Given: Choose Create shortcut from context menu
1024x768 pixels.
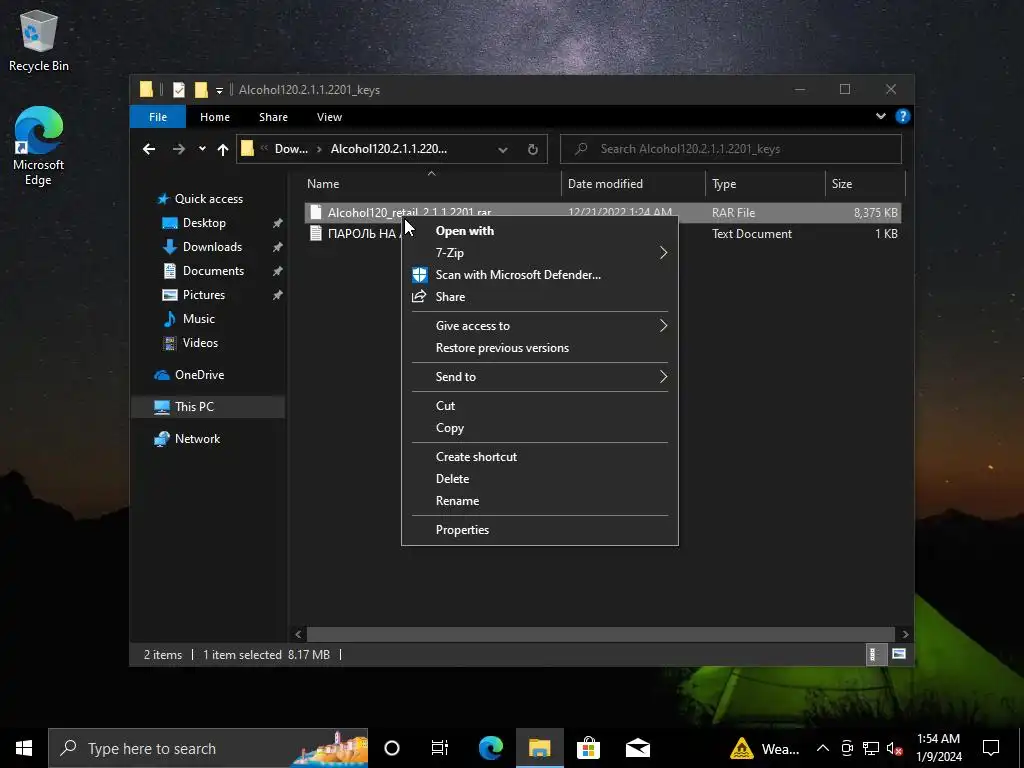Looking at the screenshot, I should [x=539, y=456].
